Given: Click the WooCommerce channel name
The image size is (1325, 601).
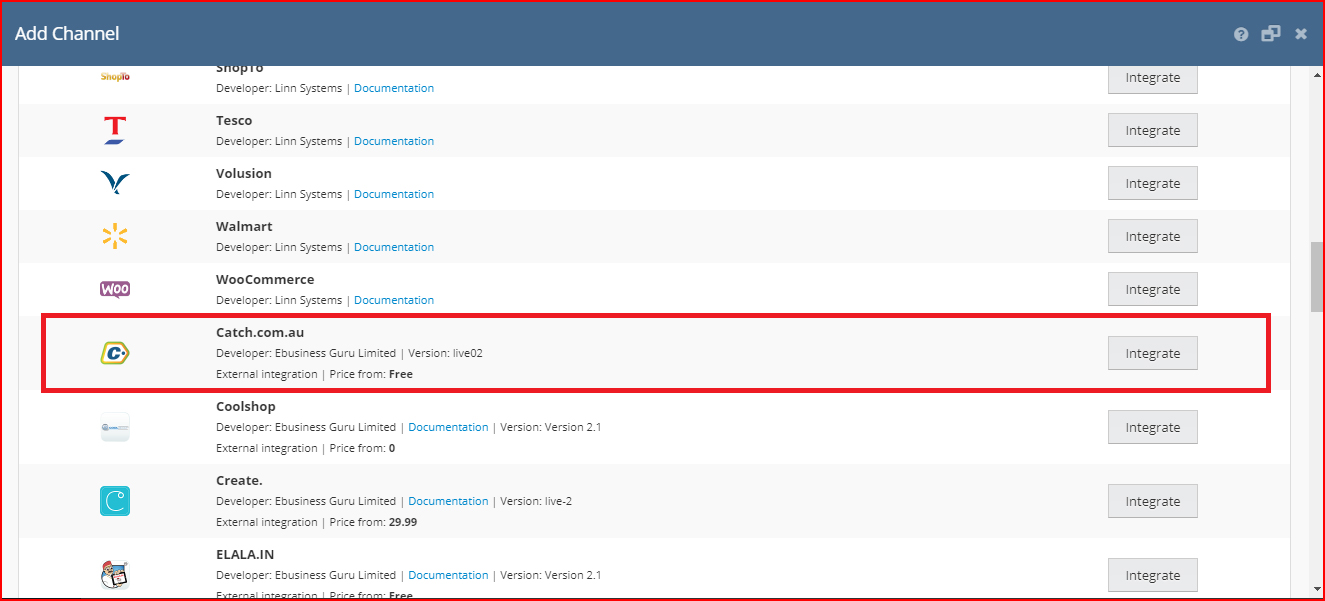Looking at the screenshot, I should (x=265, y=280).
